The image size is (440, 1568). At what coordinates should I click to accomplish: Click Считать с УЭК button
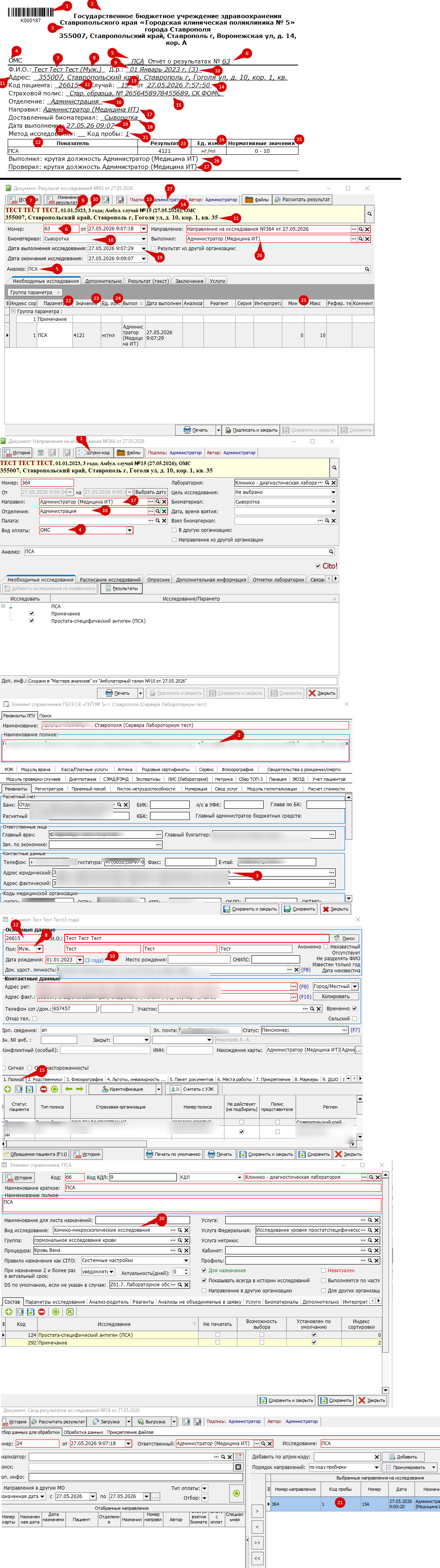click(x=192, y=1089)
